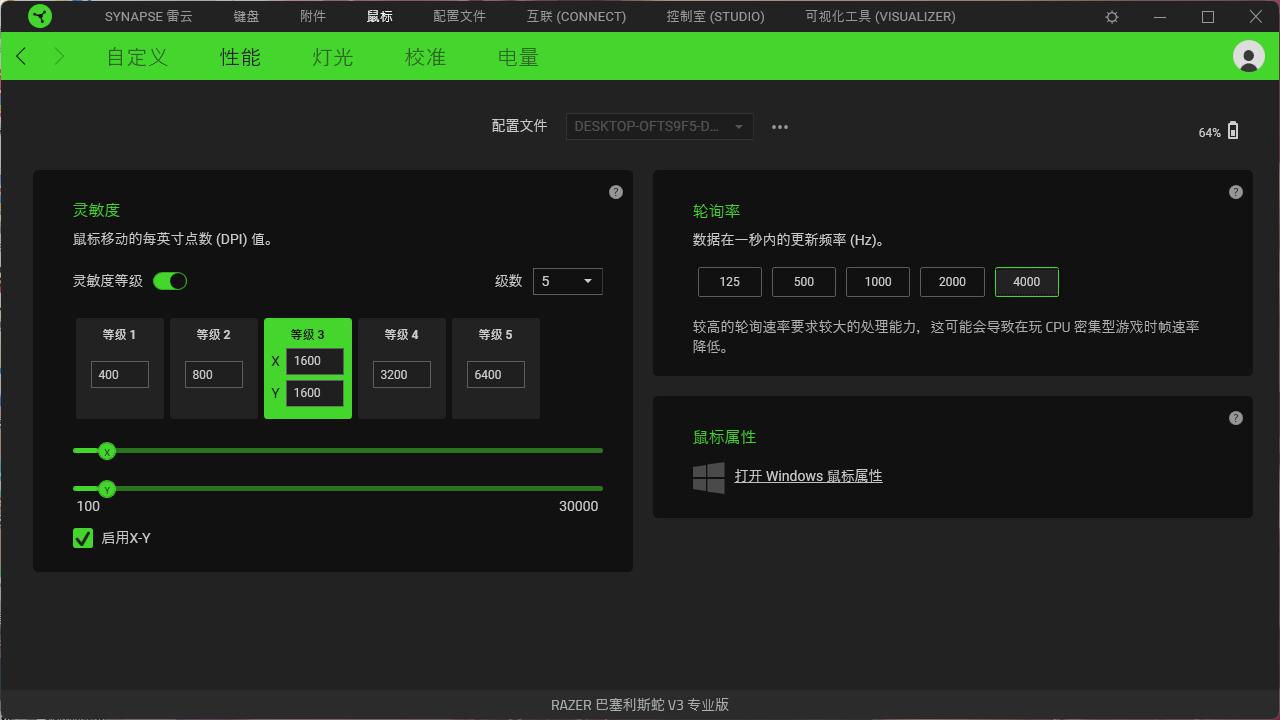Switch to the 灯光 tab

pos(332,57)
